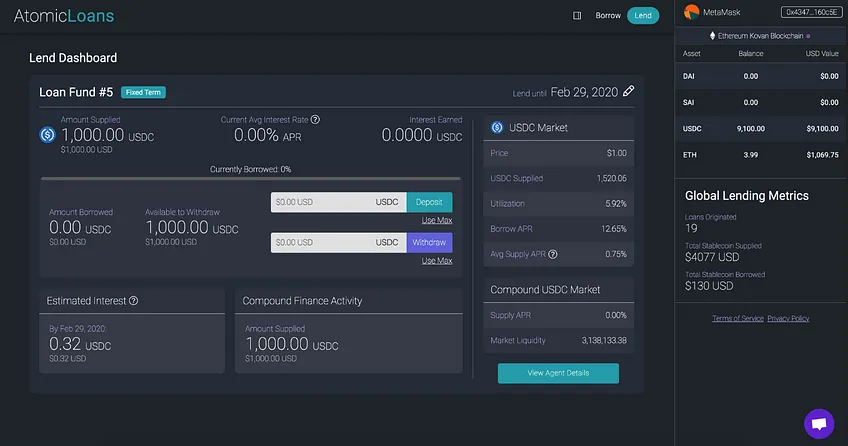Click the ETH USD value $1,069.75
This screenshot has height=446, width=848.
click(823, 155)
